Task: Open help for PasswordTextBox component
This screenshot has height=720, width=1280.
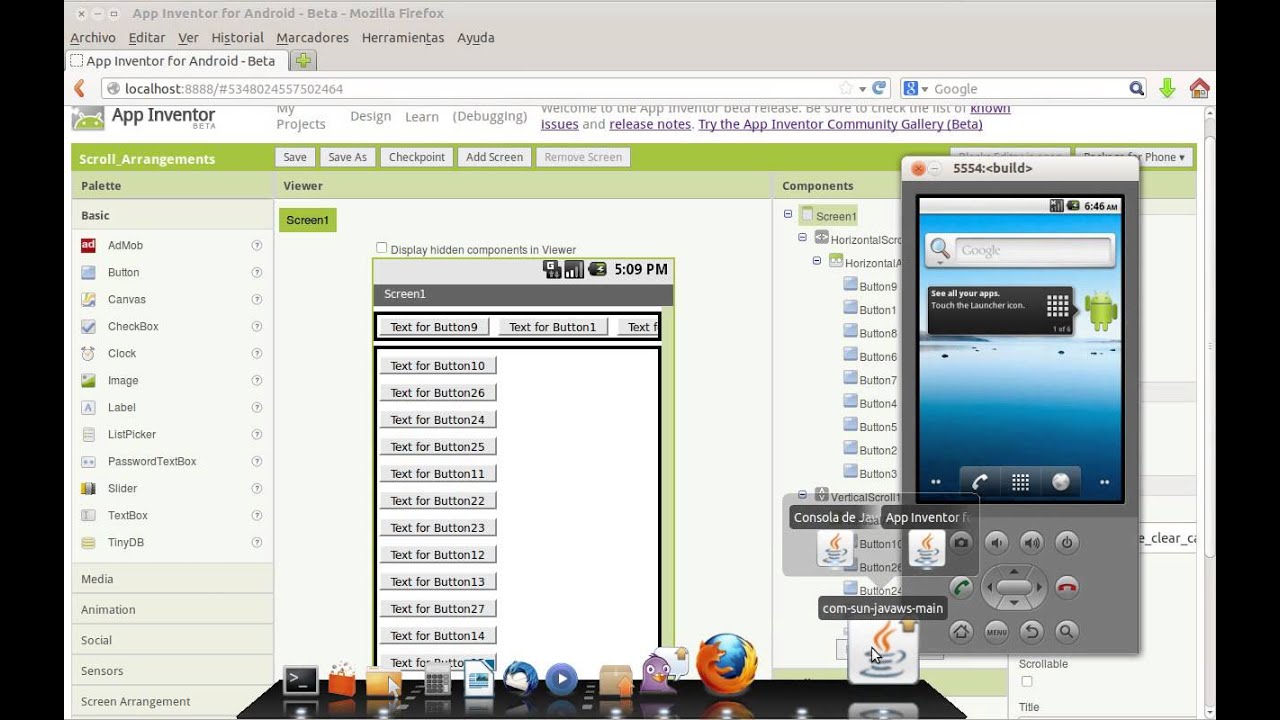Action: tap(257, 461)
